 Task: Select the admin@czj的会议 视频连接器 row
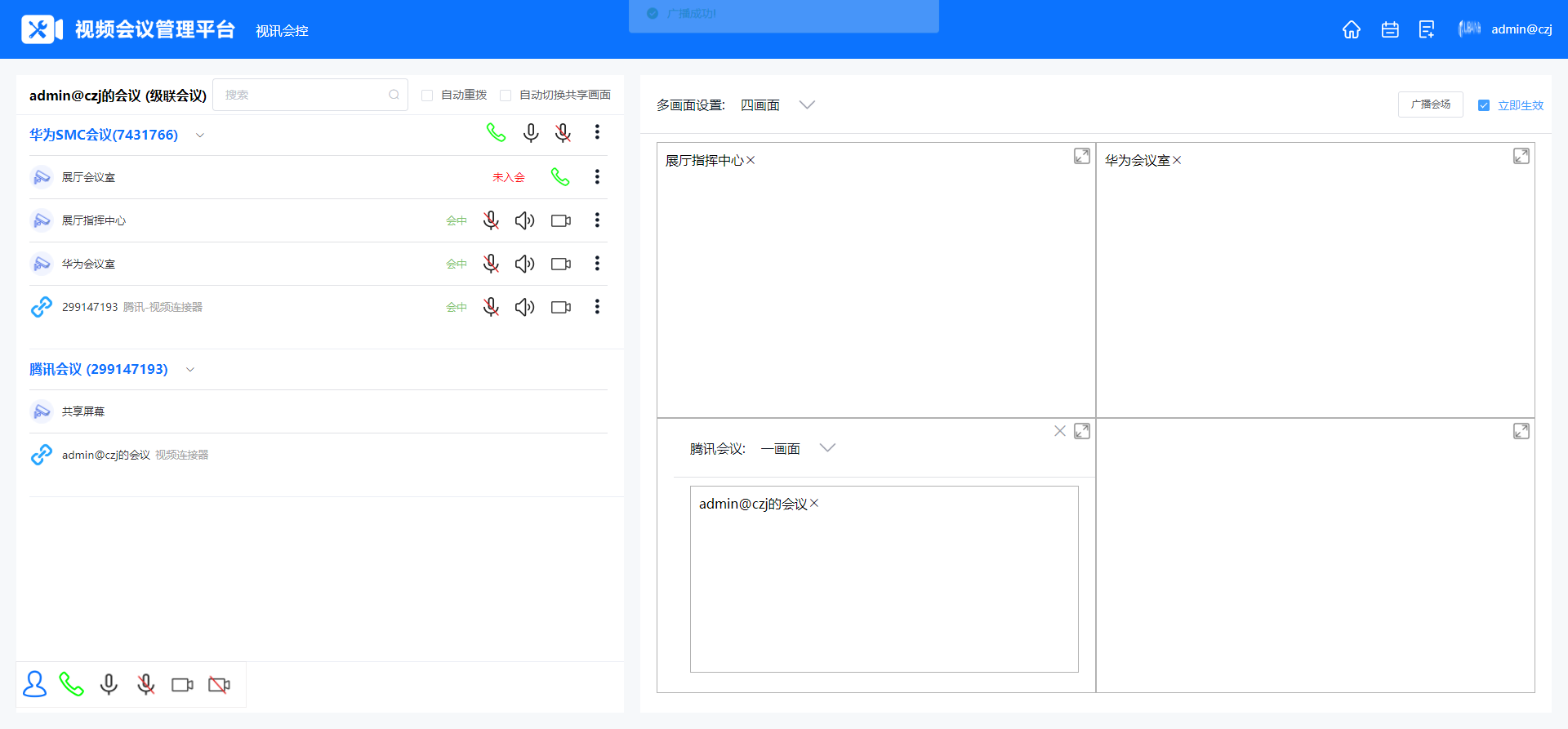(318, 455)
